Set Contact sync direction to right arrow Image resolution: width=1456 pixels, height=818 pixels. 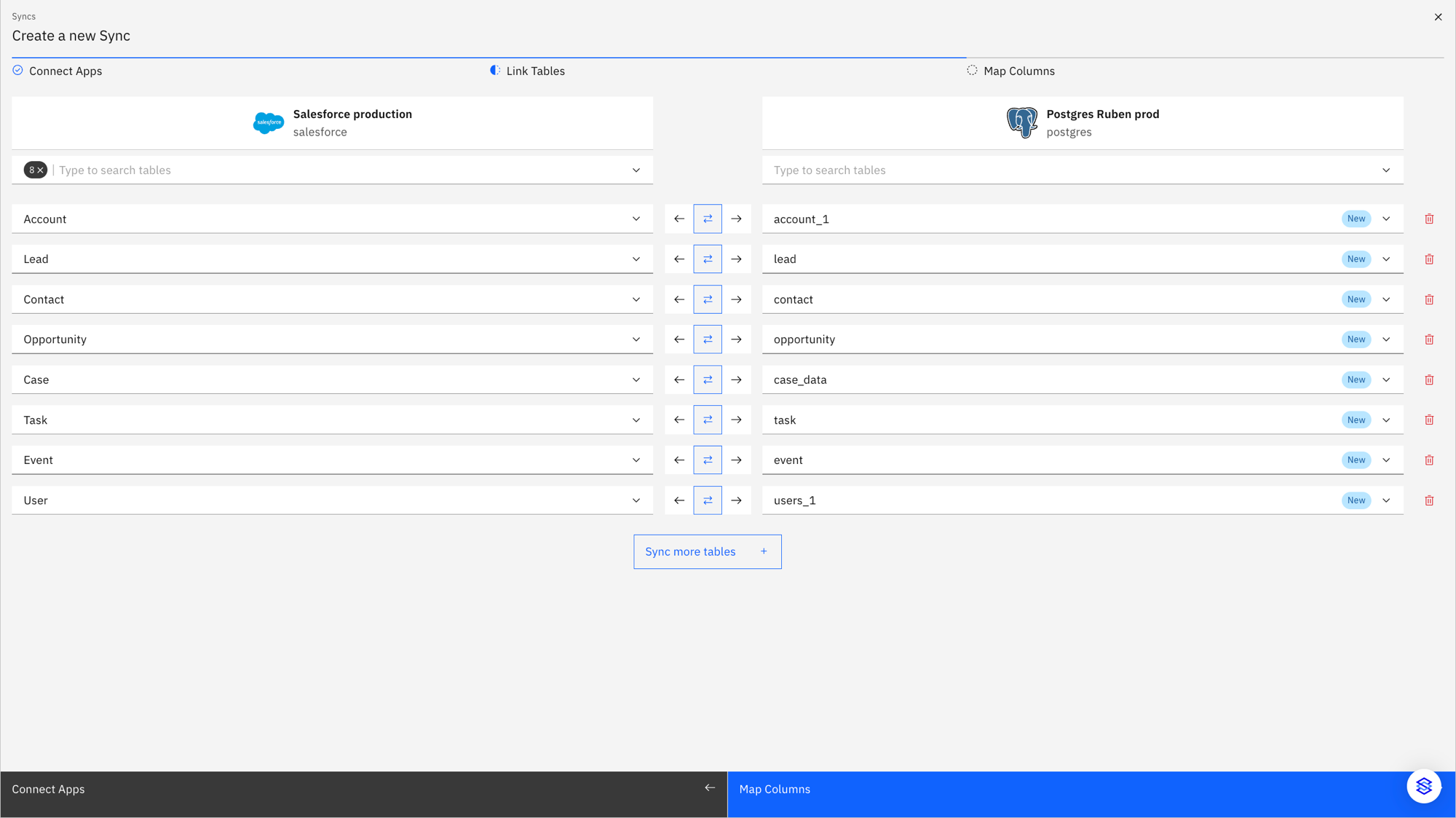736,299
